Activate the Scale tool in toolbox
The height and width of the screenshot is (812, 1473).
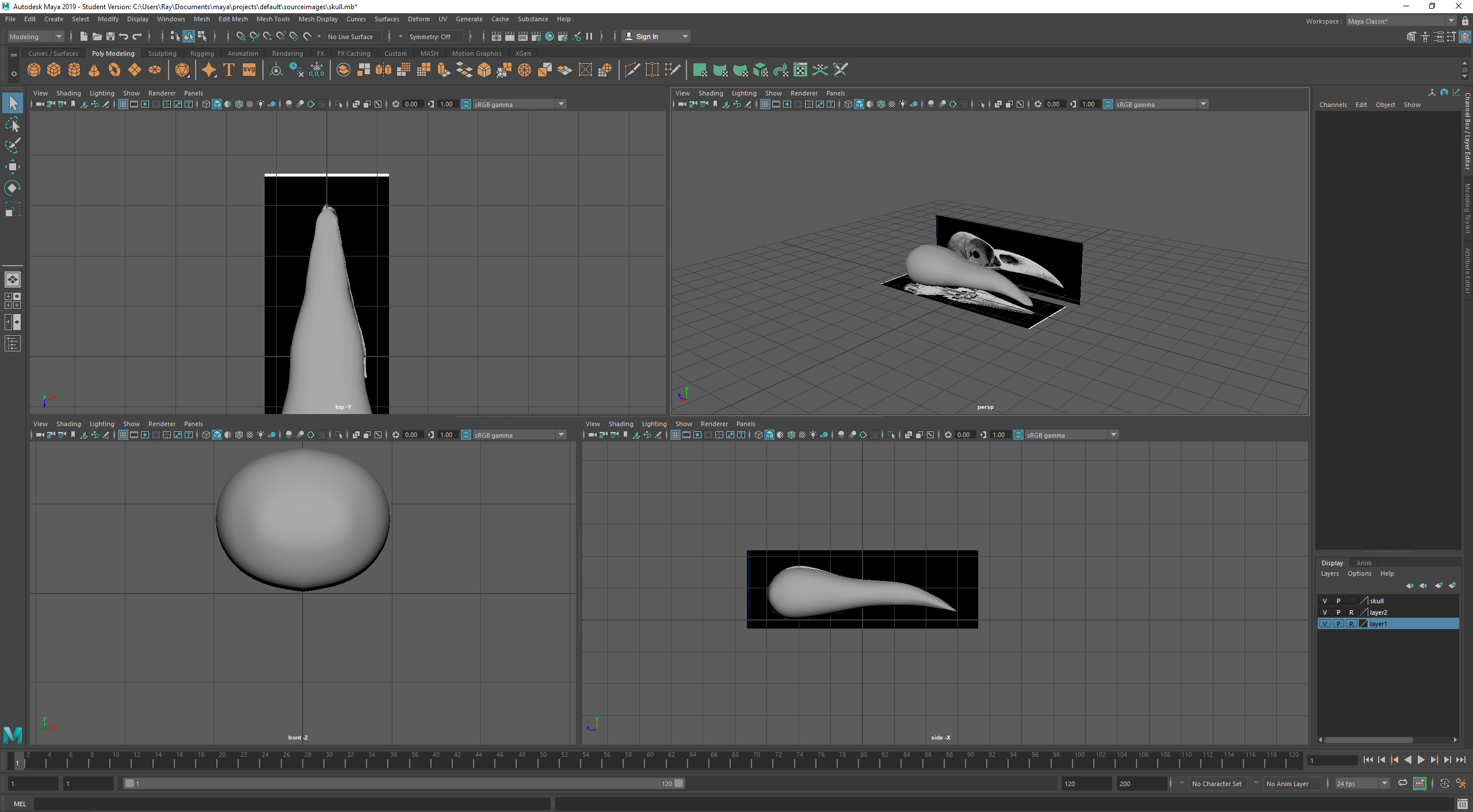coord(13,209)
